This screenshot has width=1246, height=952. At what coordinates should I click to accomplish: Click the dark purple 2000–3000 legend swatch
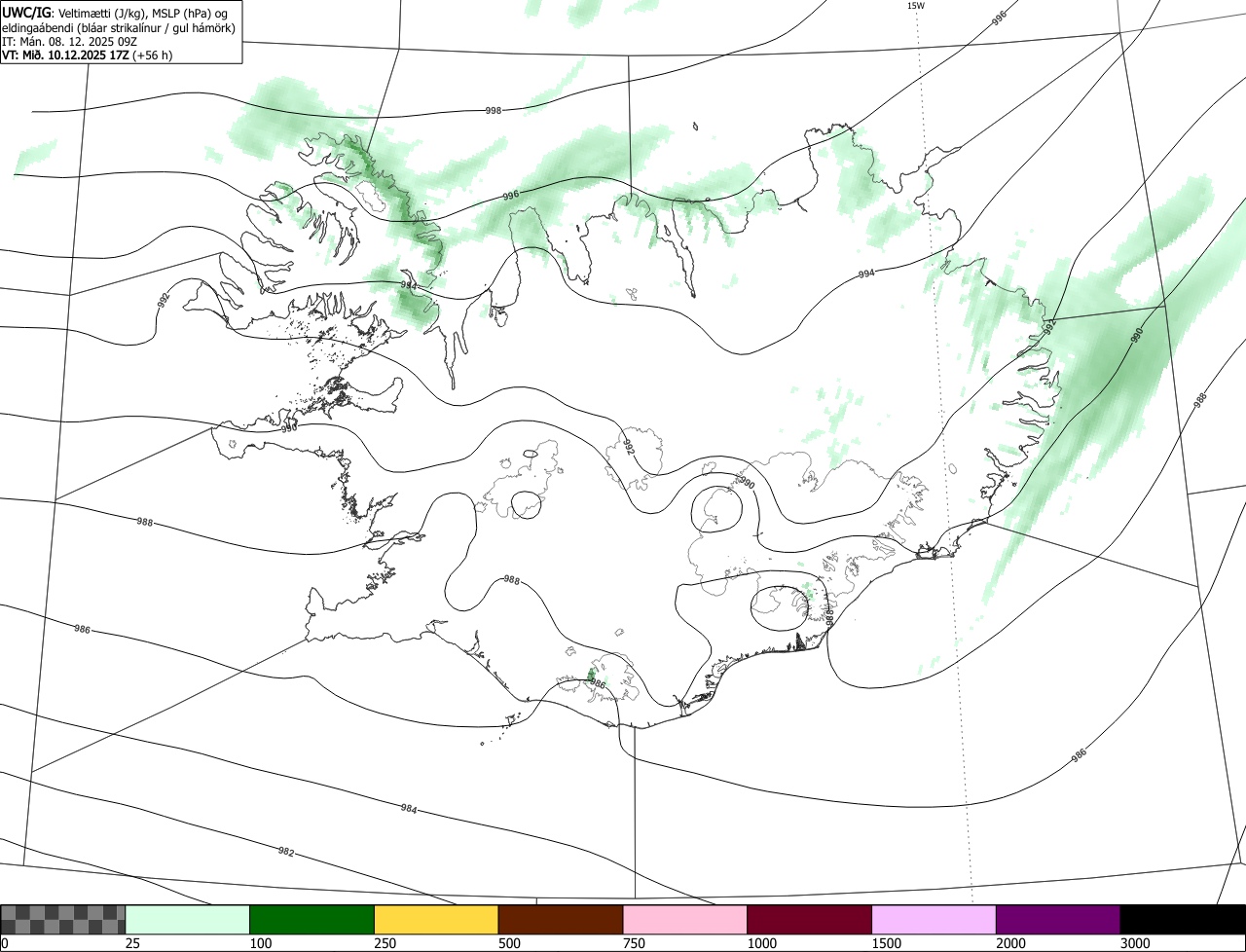point(1058,920)
